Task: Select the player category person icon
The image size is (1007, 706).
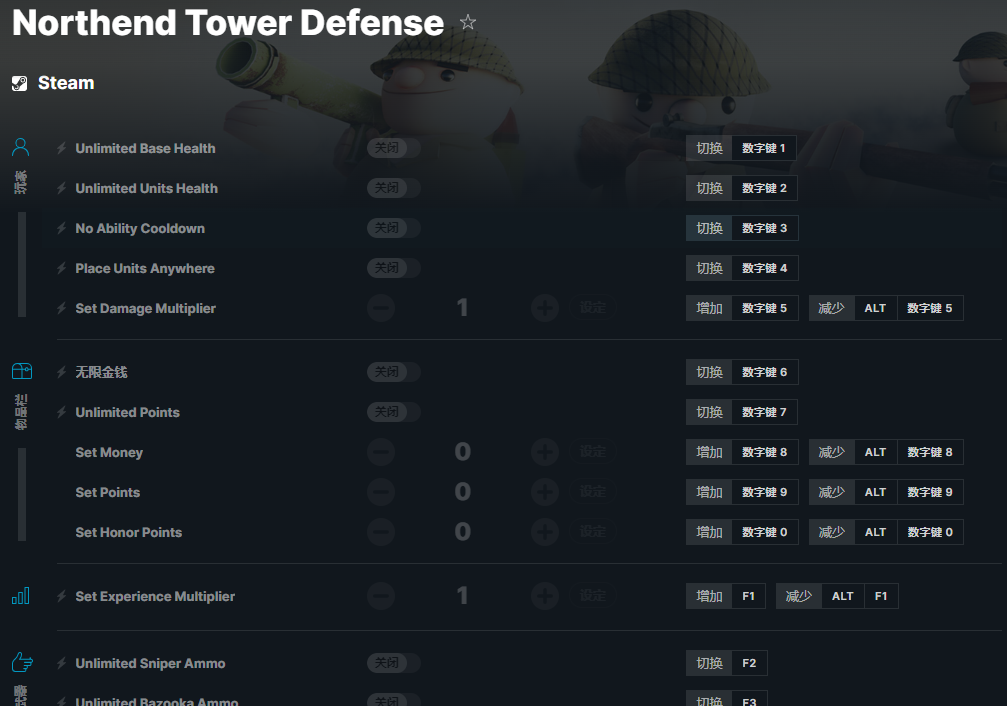Action: [21, 147]
